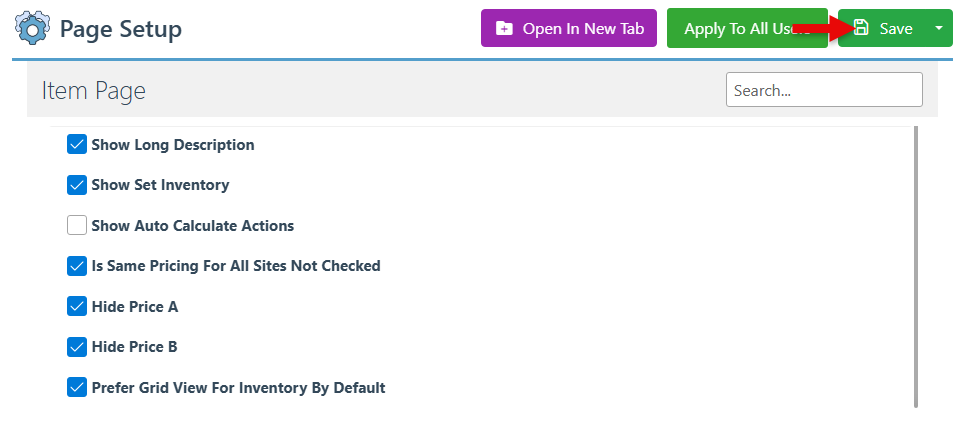The width and height of the screenshot is (963, 422).
Task: Toggle Is Same Pricing For All Sites checkbox
Action: [x=77, y=266]
